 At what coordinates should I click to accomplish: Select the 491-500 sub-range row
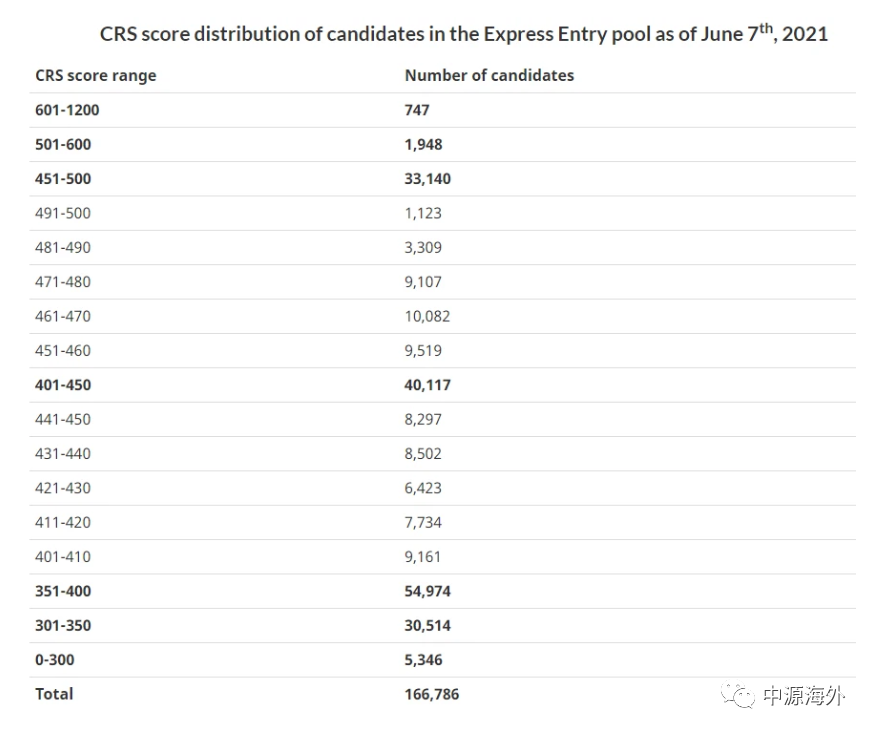63,213
